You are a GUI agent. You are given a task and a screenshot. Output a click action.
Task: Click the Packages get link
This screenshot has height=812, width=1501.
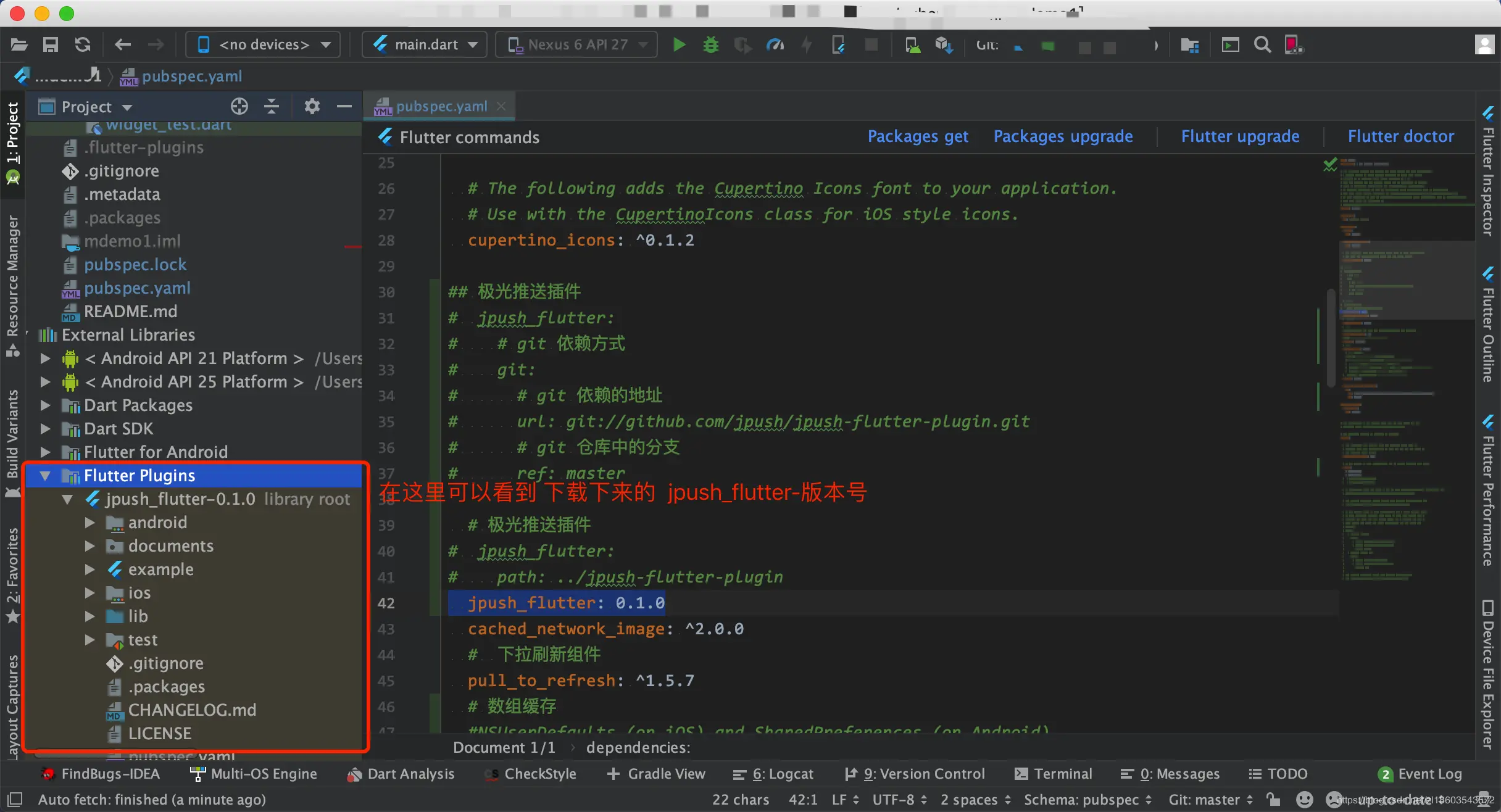click(918, 136)
